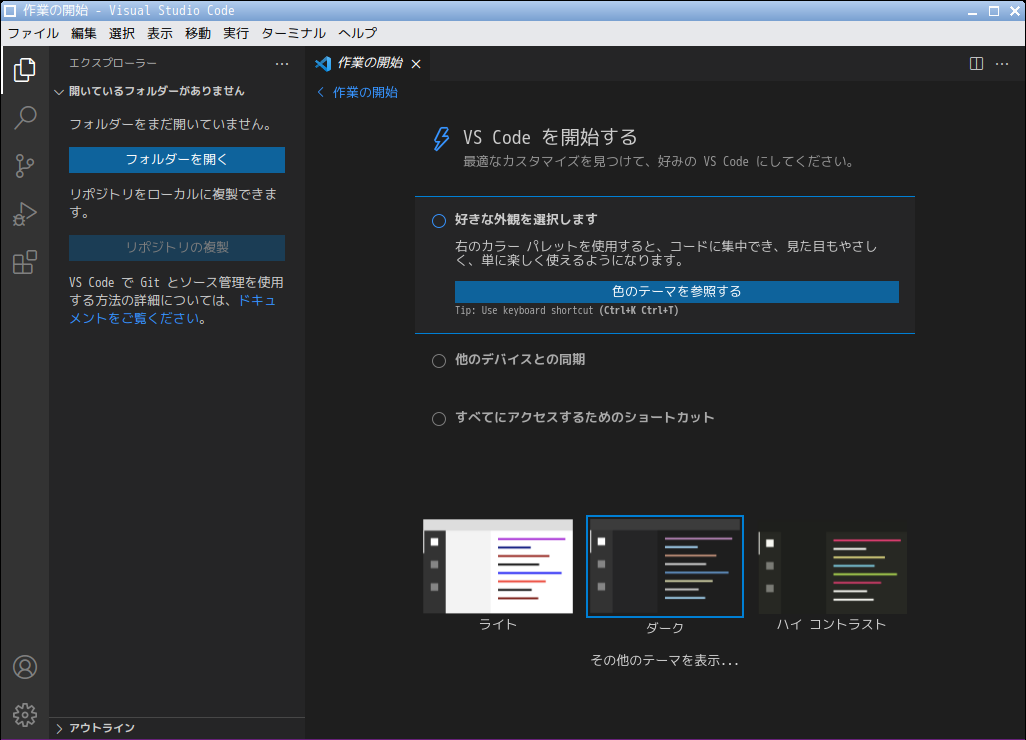Click the フォルダーを開く button
Image resolution: width=1026 pixels, height=740 pixels.
pos(177,160)
